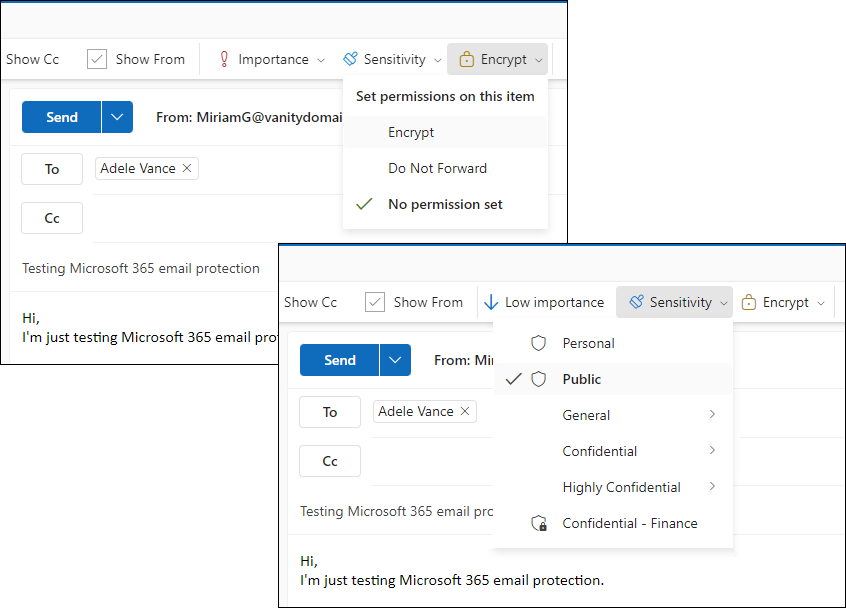Select the Highly Confidential sensitivity label
Screen dimensions: 846x608
point(613,487)
